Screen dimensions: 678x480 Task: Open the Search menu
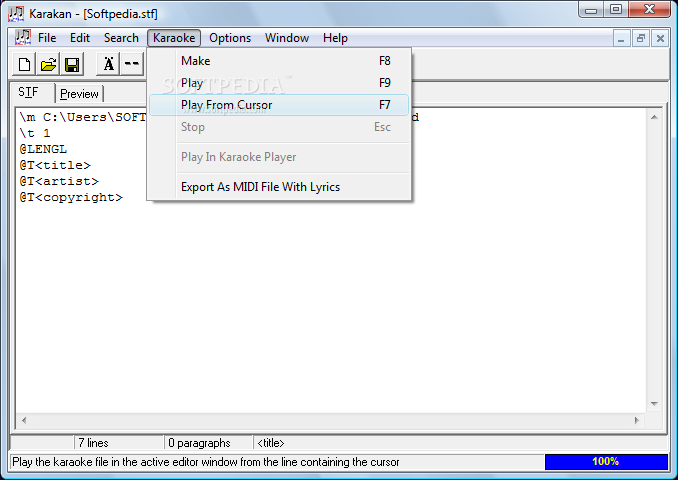(121, 38)
